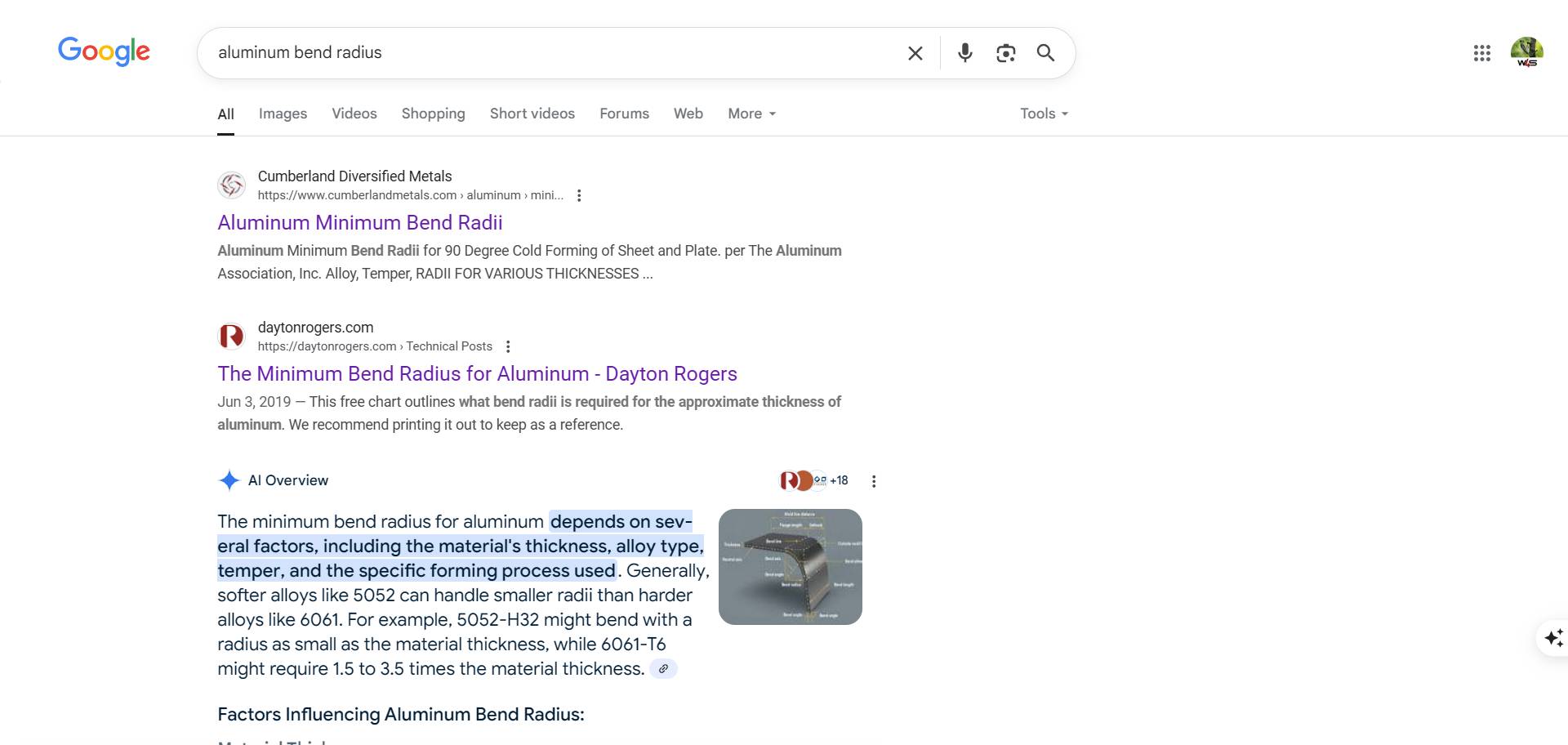This screenshot has height=745, width=1568.
Task: Start voice search with microphone icon
Action: tap(965, 53)
